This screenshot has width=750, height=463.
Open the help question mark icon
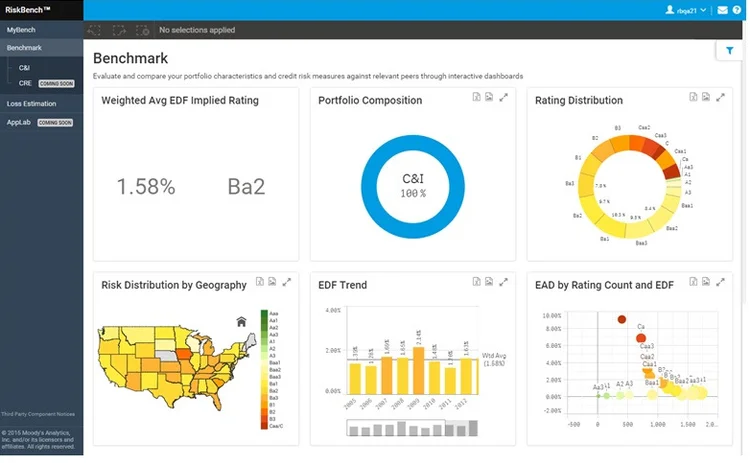[737, 10]
